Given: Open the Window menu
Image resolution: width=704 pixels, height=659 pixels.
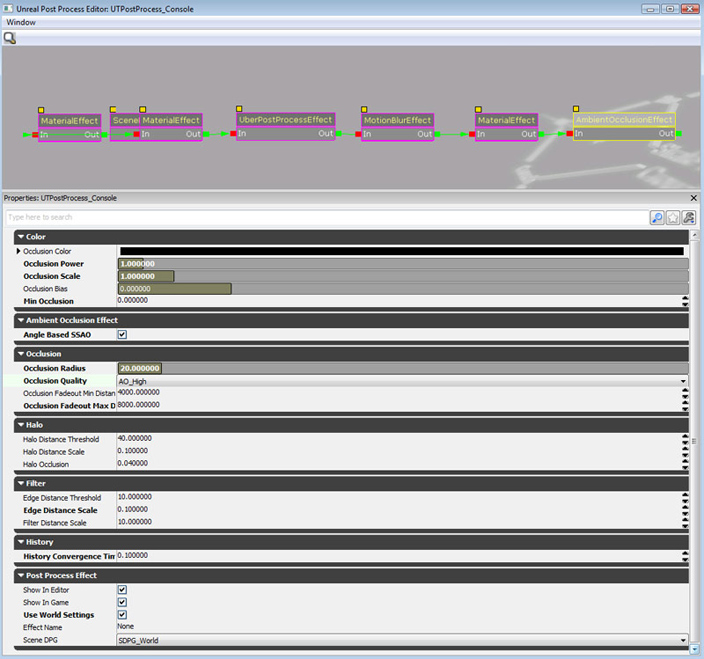Looking at the screenshot, I should click(x=21, y=22).
